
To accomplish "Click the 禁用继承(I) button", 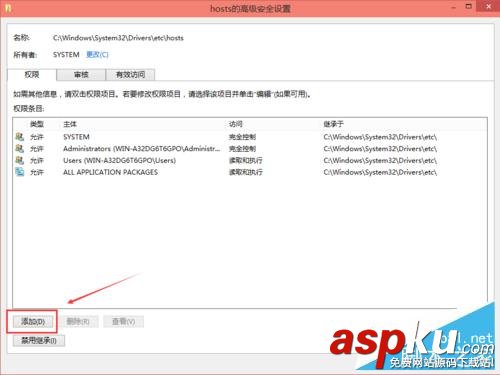I will click(39, 340).
